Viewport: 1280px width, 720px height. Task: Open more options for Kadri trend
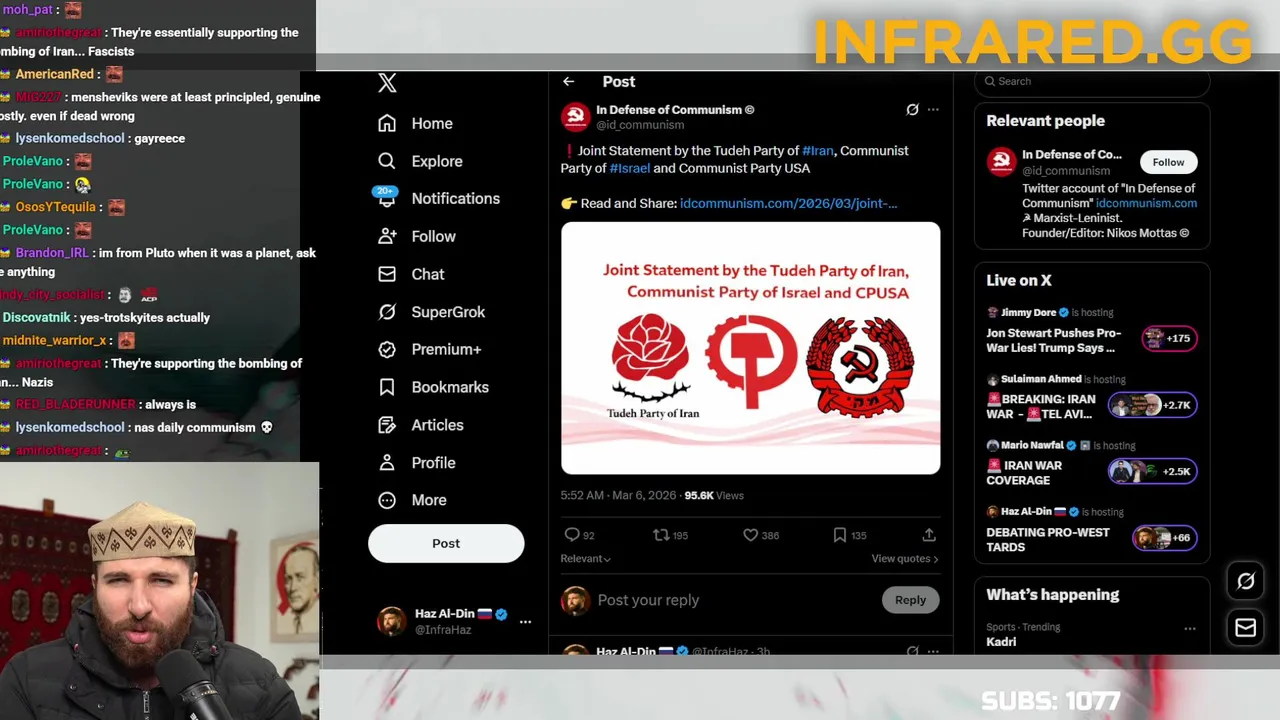(1190, 629)
